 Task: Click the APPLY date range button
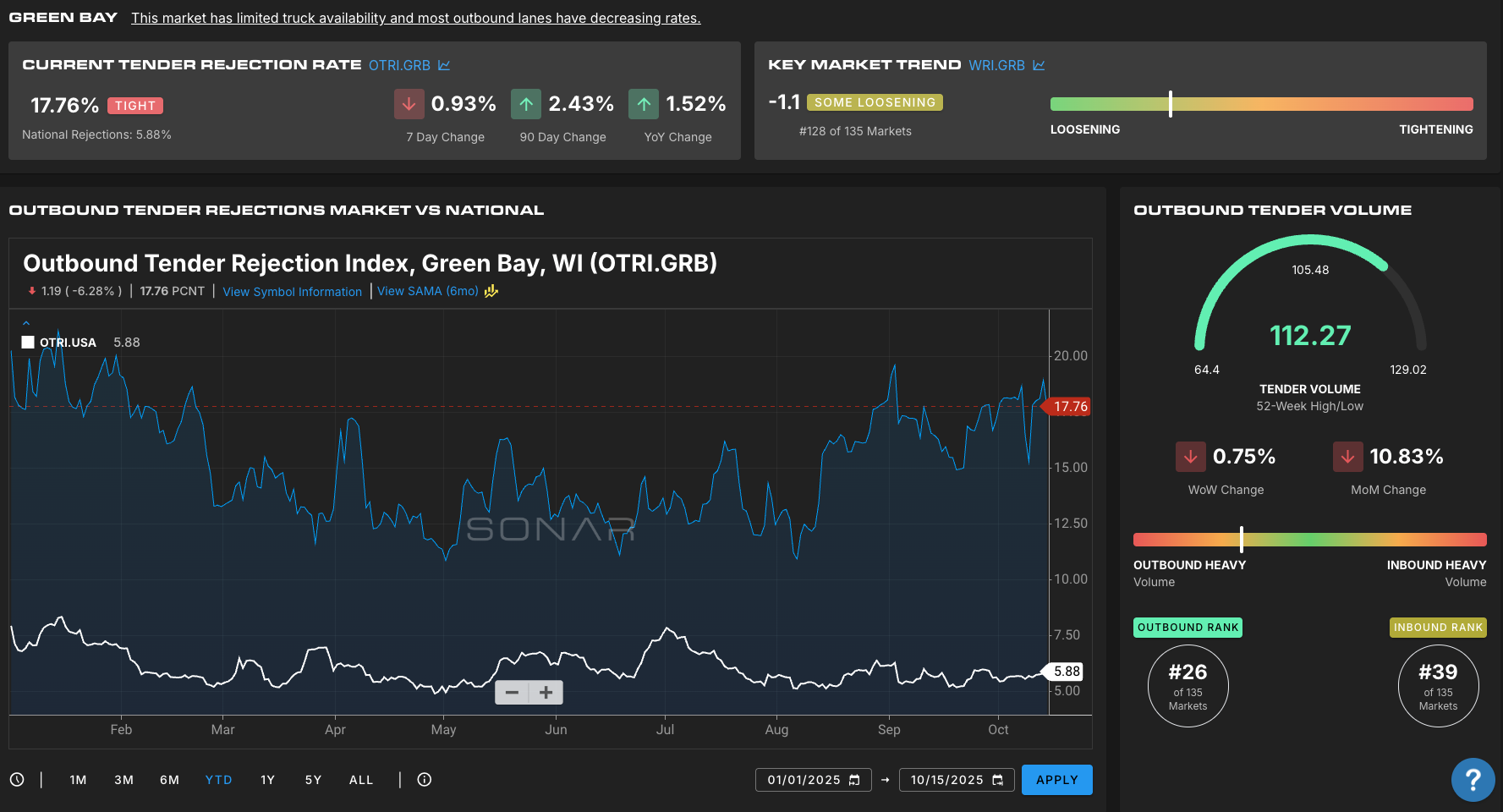pos(1056,780)
